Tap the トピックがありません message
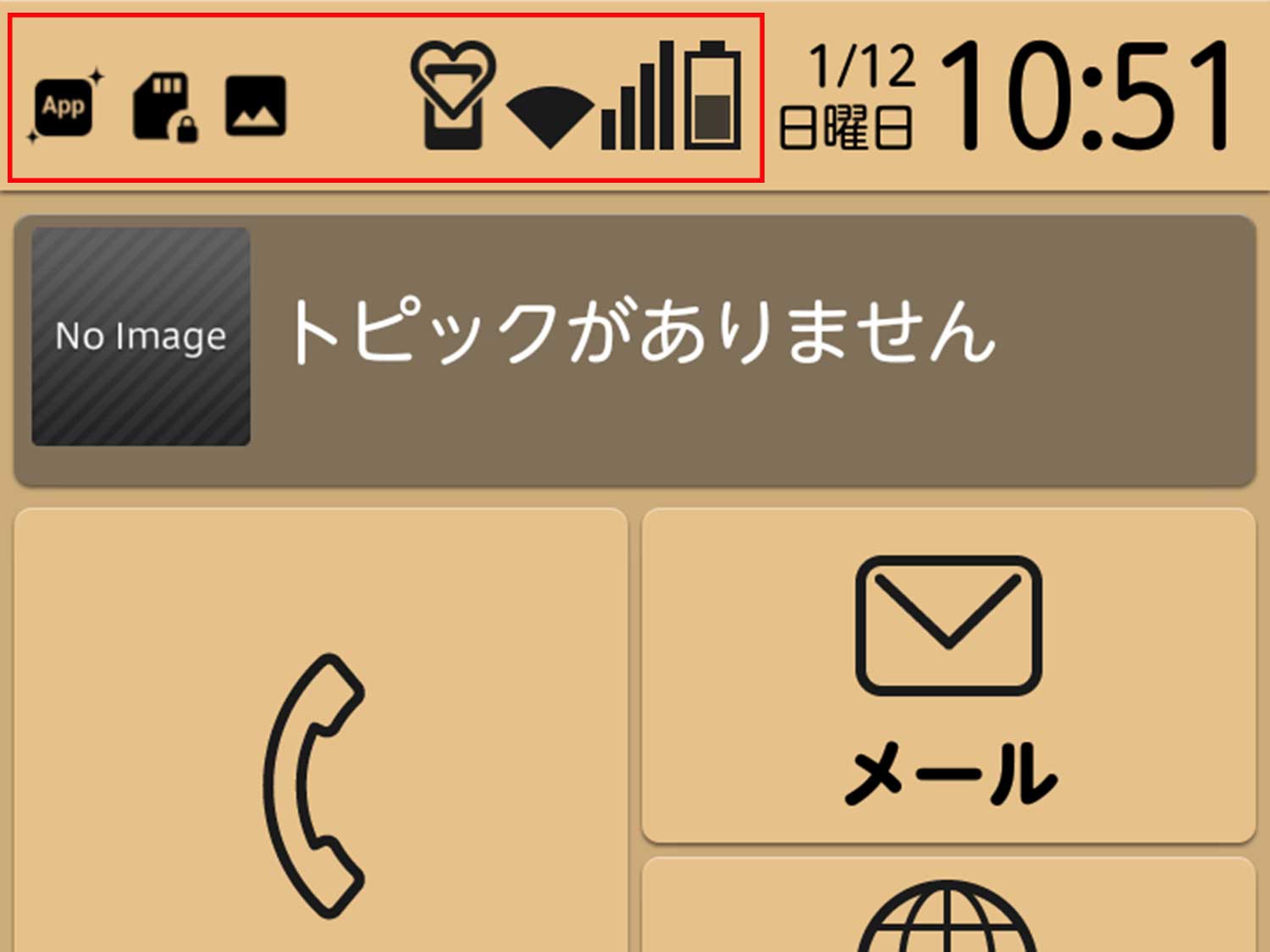Image resolution: width=1270 pixels, height=952 pixels. (x=642, y=331)
